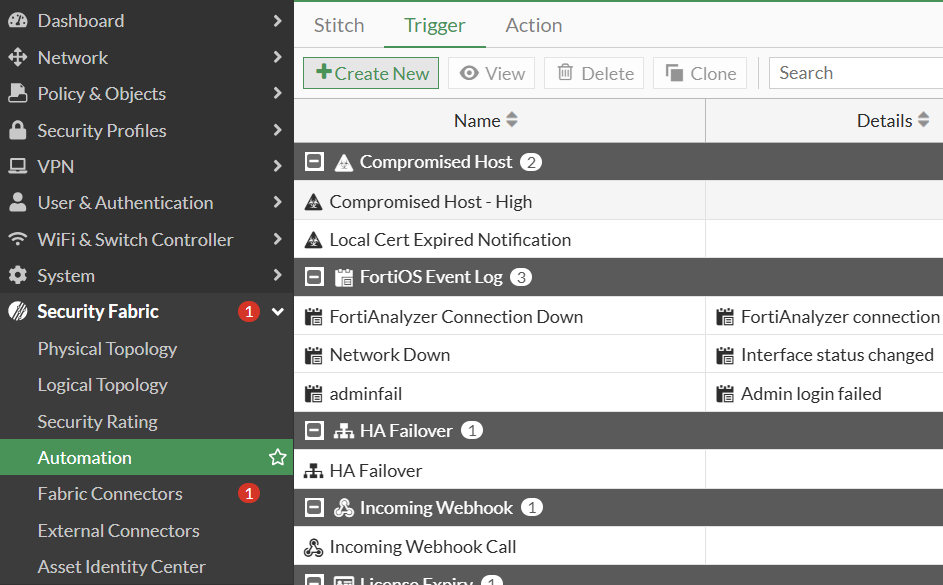943x585 pixels.
Task: Click the biohazard icon beside Compromised Host - High
Action: [313, 202]
